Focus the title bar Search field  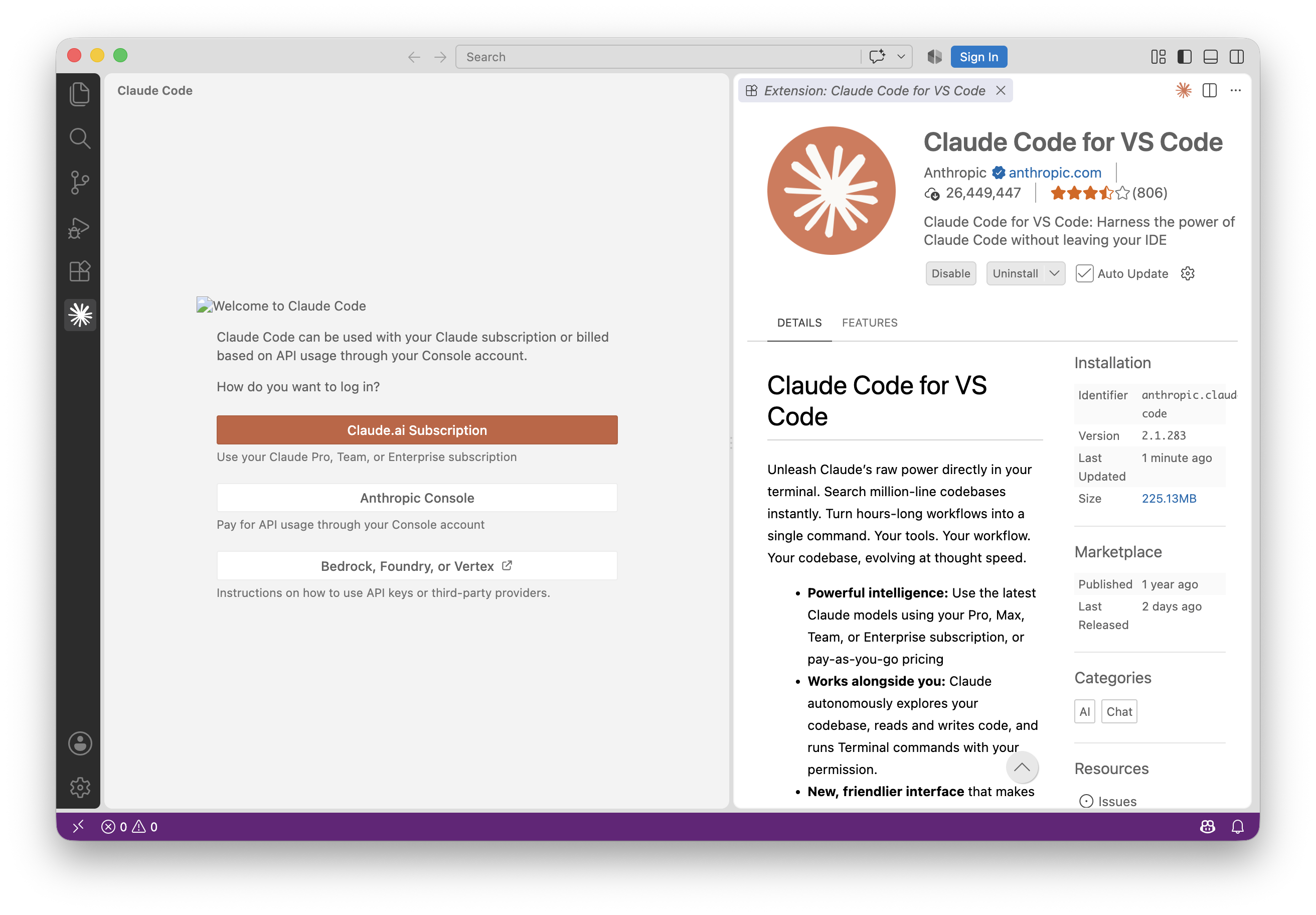[x=658, y=57]
